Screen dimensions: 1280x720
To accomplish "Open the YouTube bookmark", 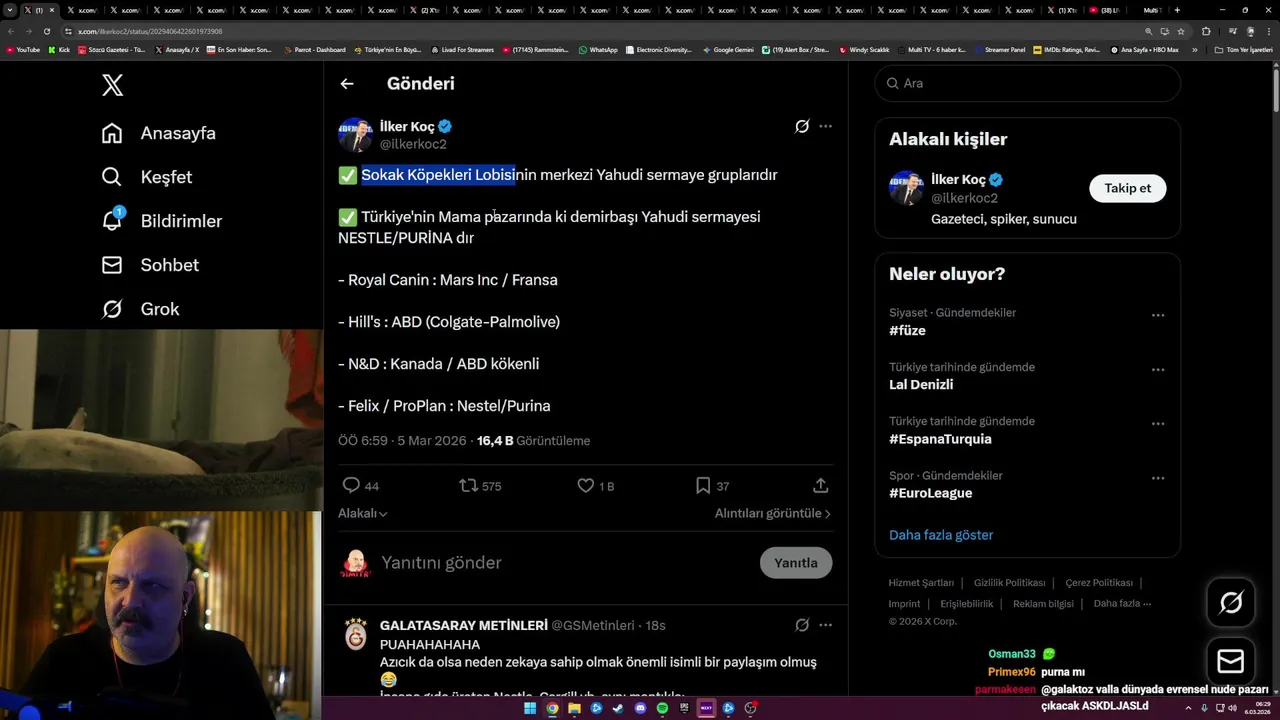I will (x=23, y=49).
